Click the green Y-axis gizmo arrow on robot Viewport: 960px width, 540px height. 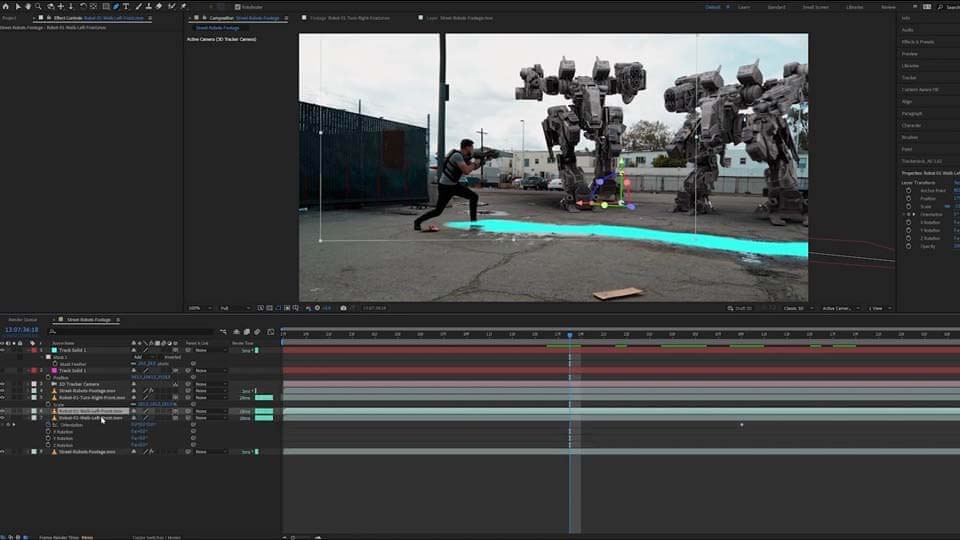coord(621,164)
